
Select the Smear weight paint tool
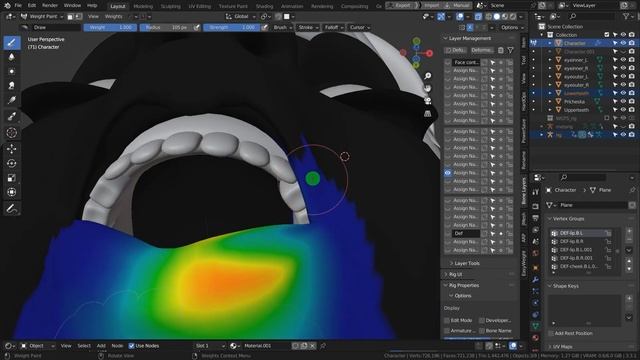tap(12, 85)
